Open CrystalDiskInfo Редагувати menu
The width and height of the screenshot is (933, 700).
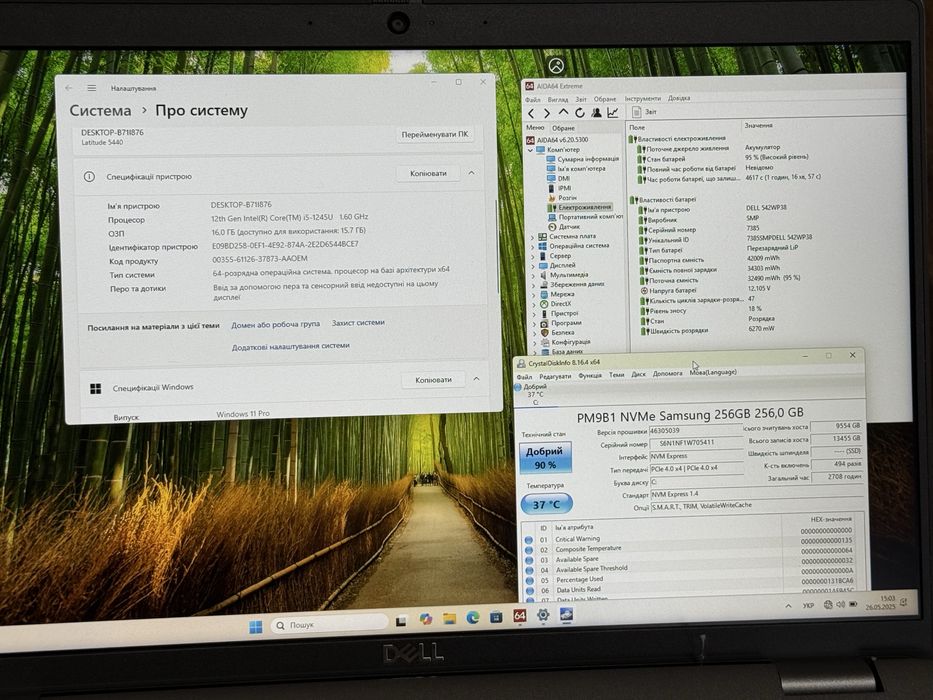pyautogui.click(x=555, y=376)
